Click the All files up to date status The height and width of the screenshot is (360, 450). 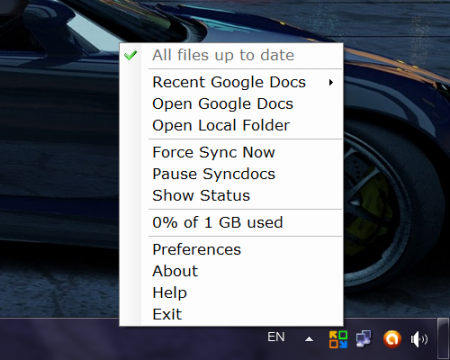231,55
